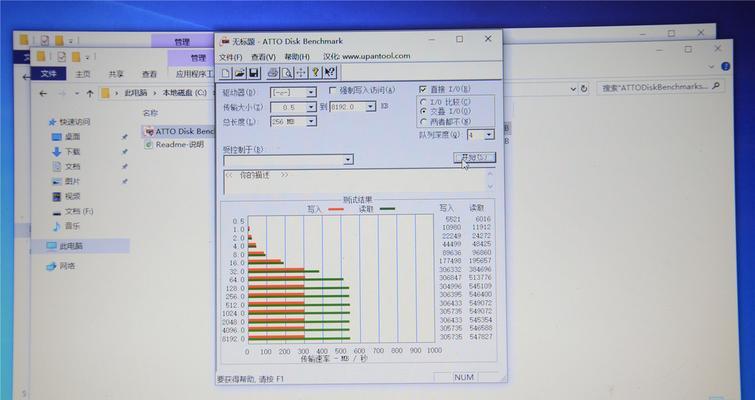Click the properties checkmark icon in front Explorer title bar
755x400 pixels.
click(x=61, y=57)
